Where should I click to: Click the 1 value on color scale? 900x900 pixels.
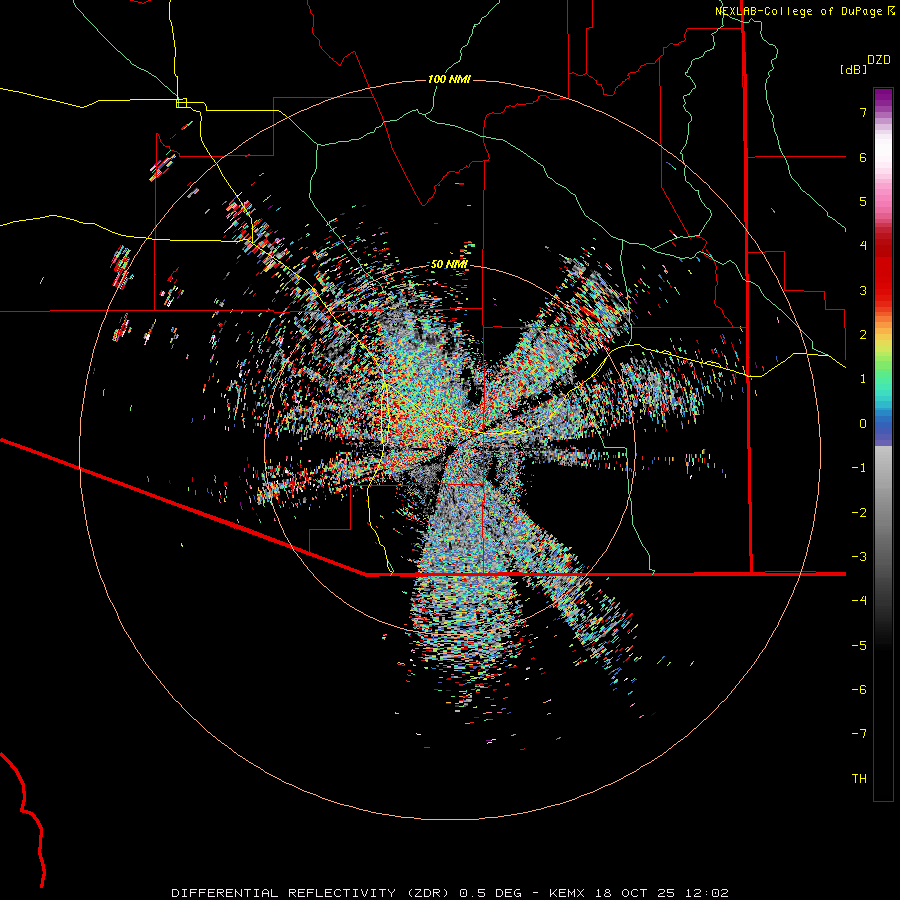click(x=863, y=379)
